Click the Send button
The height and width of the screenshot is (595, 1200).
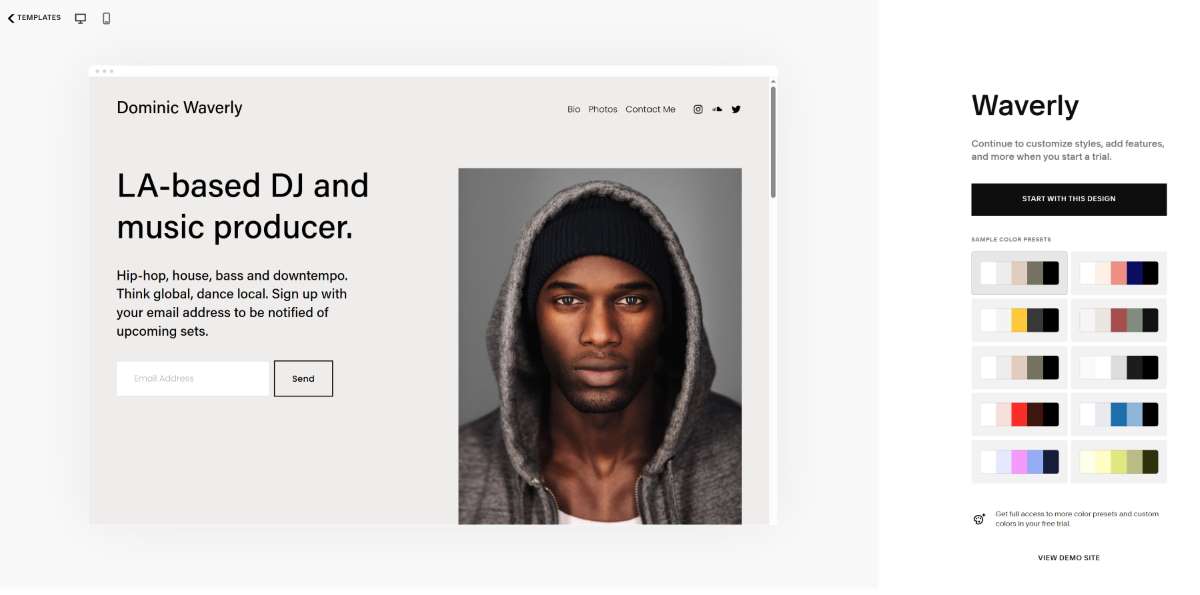(x=303, y=379)
